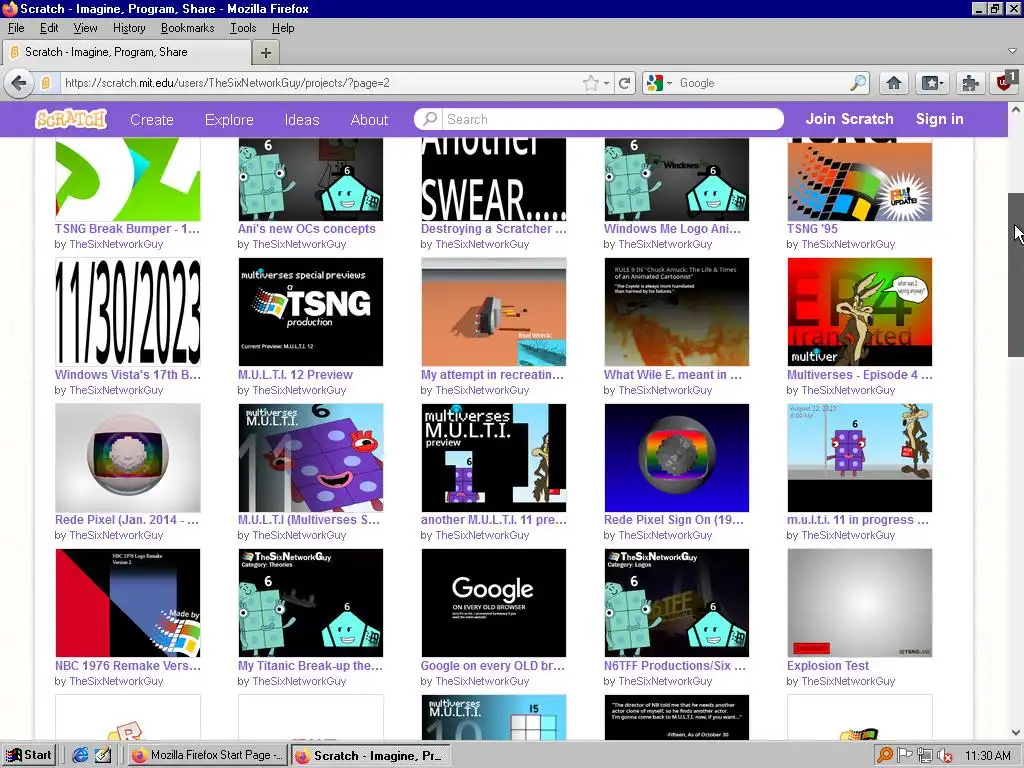Screen dimensions: 1024x768
Task: Open a new tab with plus button
Action: 266,53
